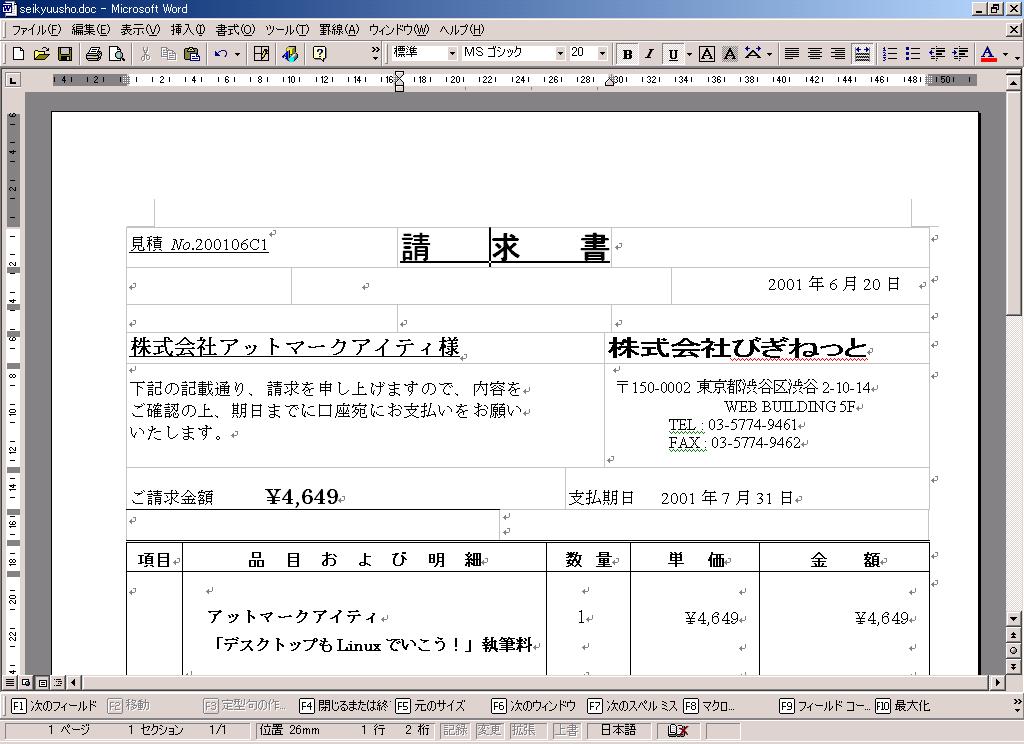Open the font dropdown showing MS ゴシック
The height and width of the screenshot is (744, 1024).
pos(560,54)
